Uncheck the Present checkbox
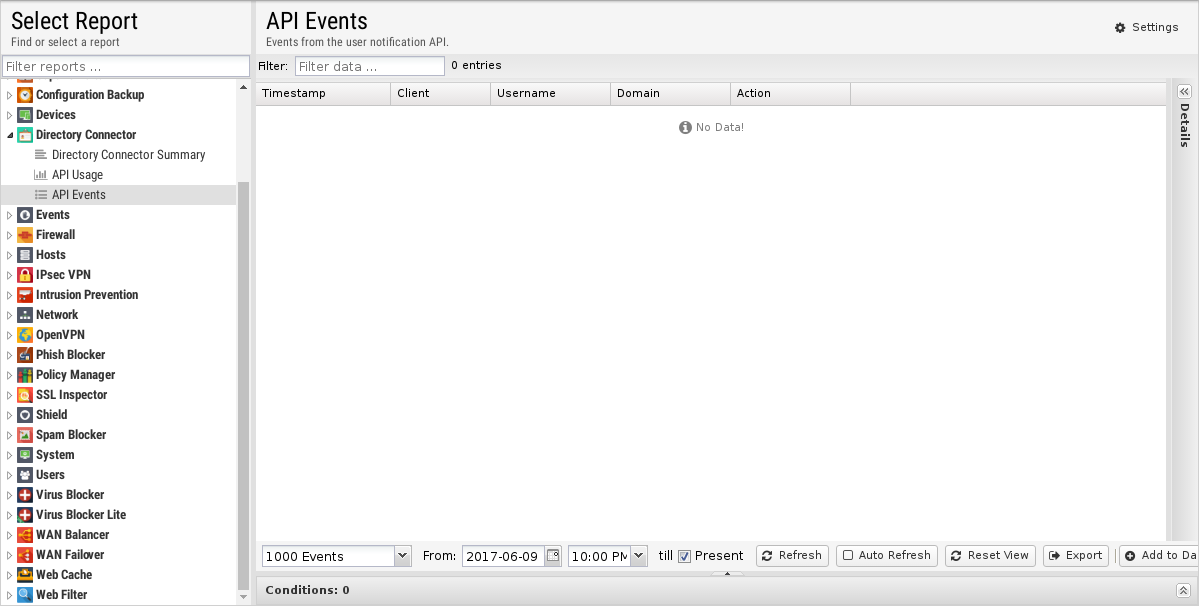Image resolution: width=1199 pixels, height=606 pixels. pos(684,556)
